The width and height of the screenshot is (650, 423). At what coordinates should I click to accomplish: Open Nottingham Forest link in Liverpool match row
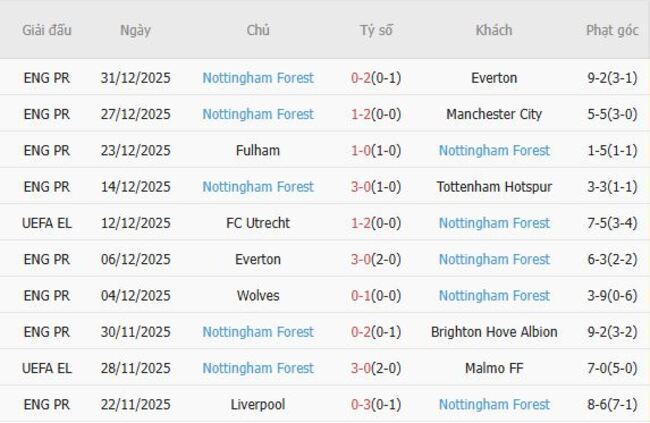click(494, 405)
